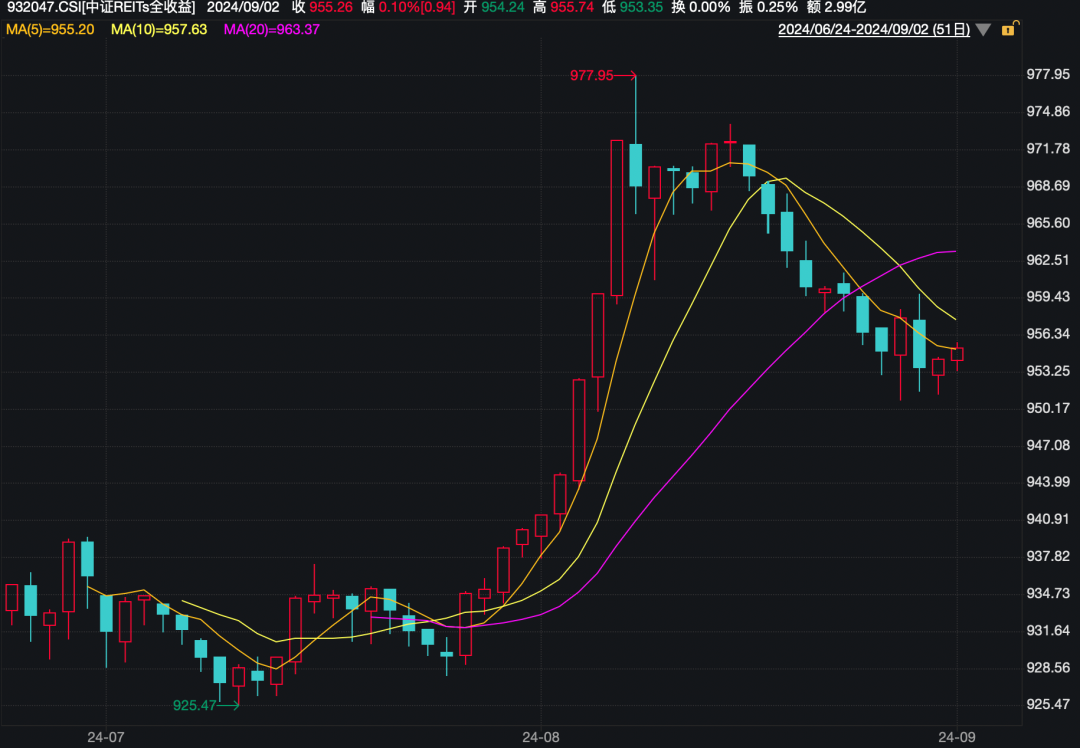Click the turnover rate value 0.00%
1080x748 pixels.
(x=709, y=8)
